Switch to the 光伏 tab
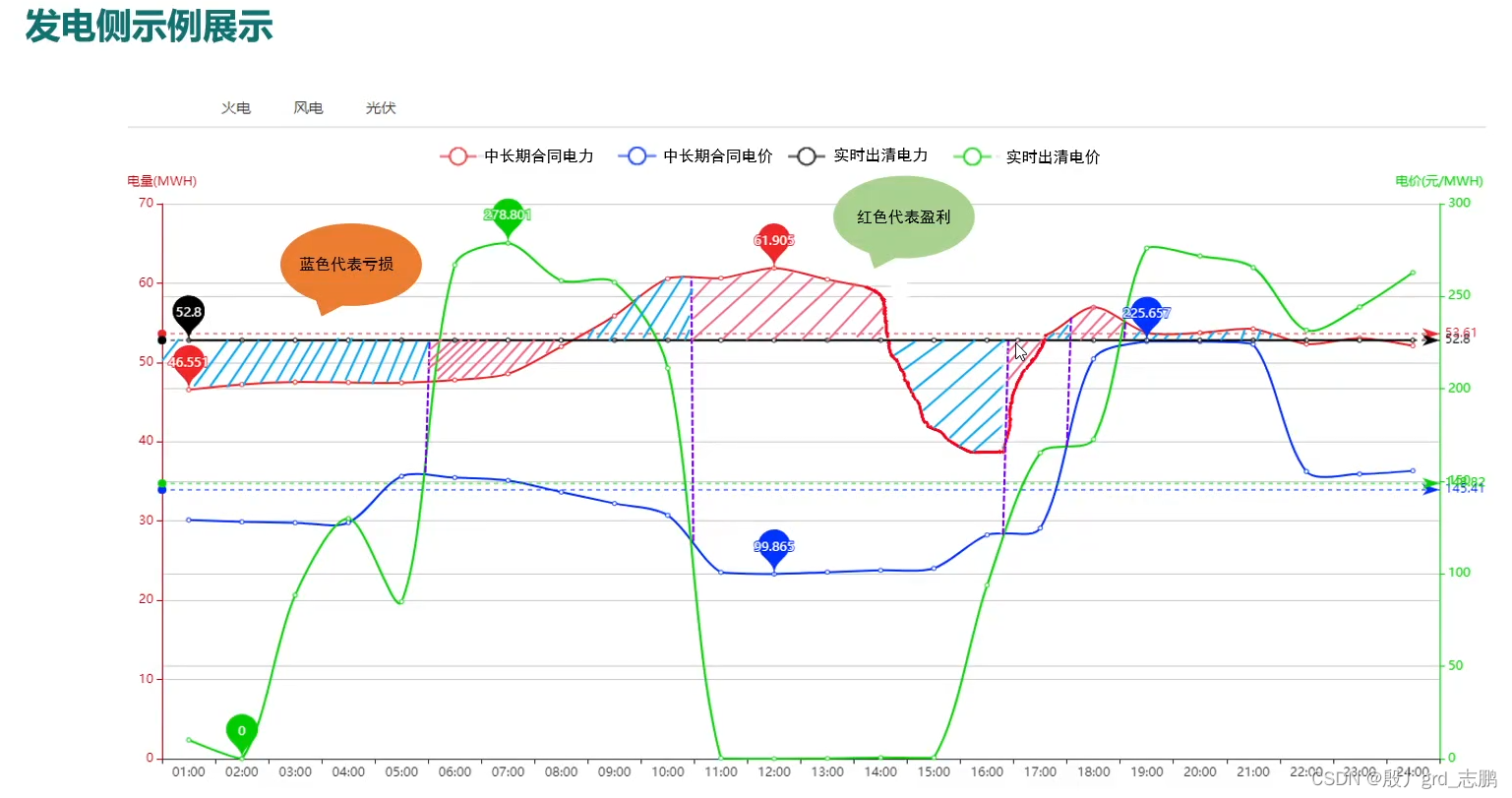 tap(381, 108)
